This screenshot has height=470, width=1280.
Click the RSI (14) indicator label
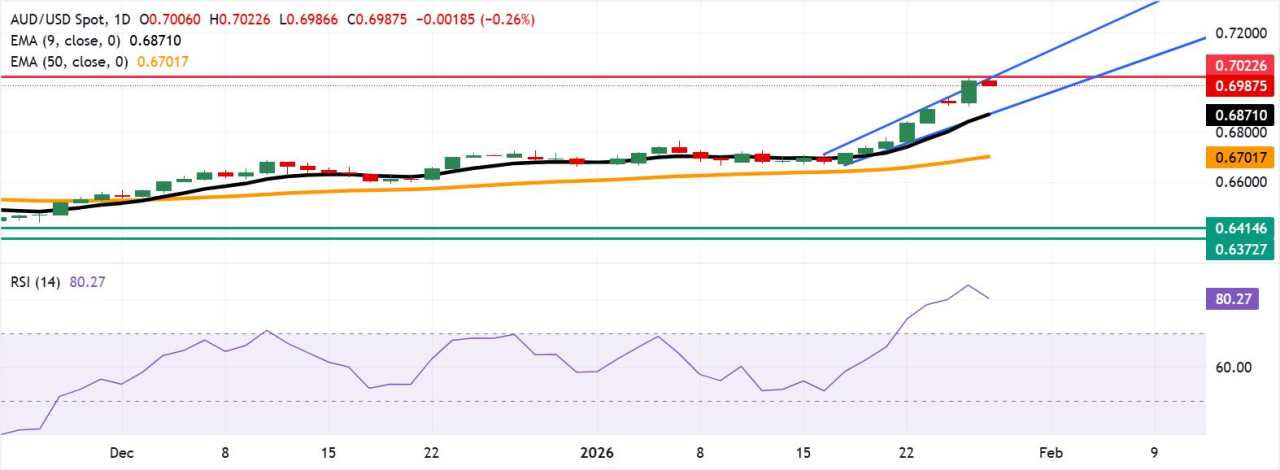point(33,282)
